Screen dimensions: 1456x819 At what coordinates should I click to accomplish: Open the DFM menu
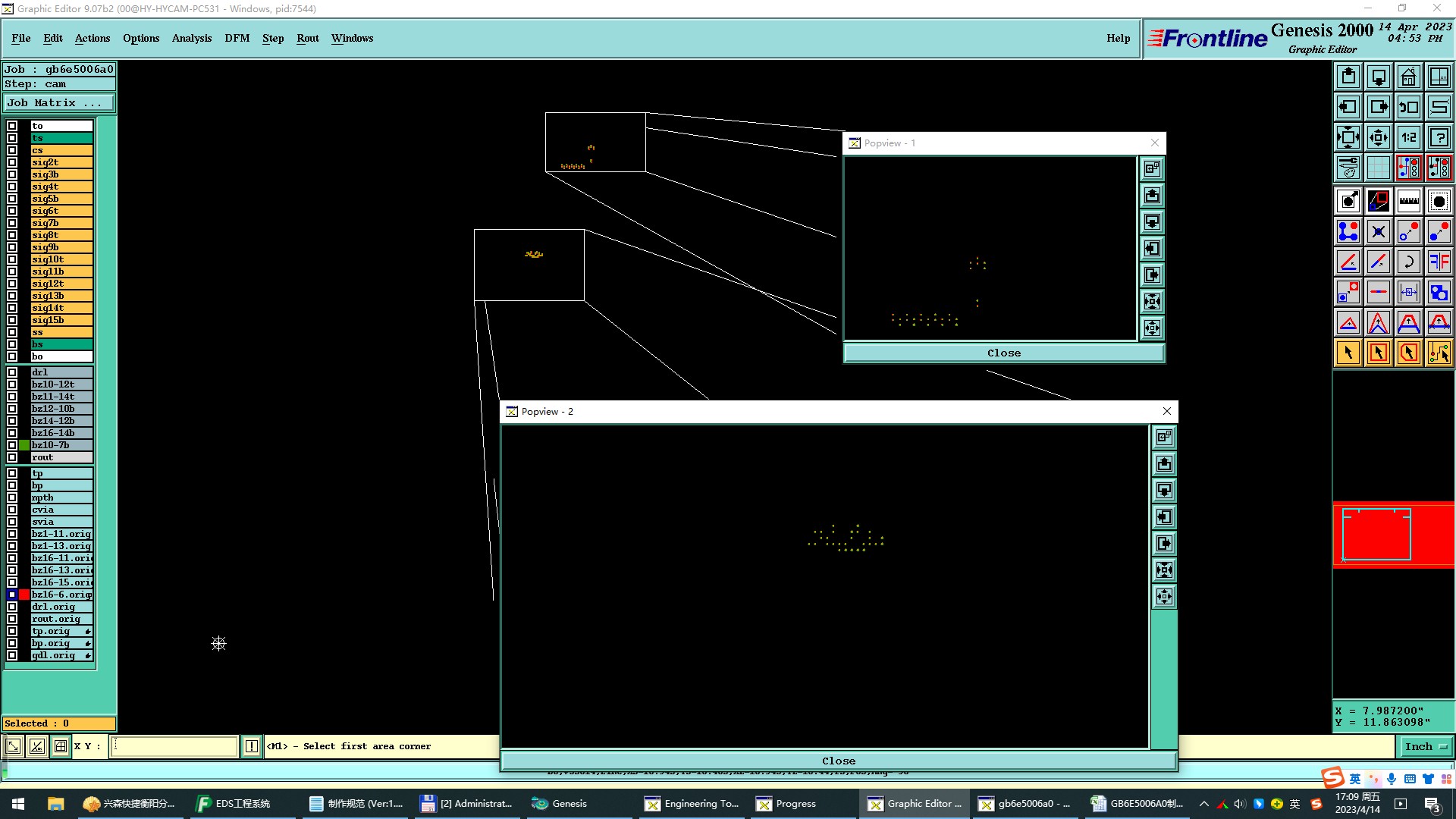tap(237, 38)
